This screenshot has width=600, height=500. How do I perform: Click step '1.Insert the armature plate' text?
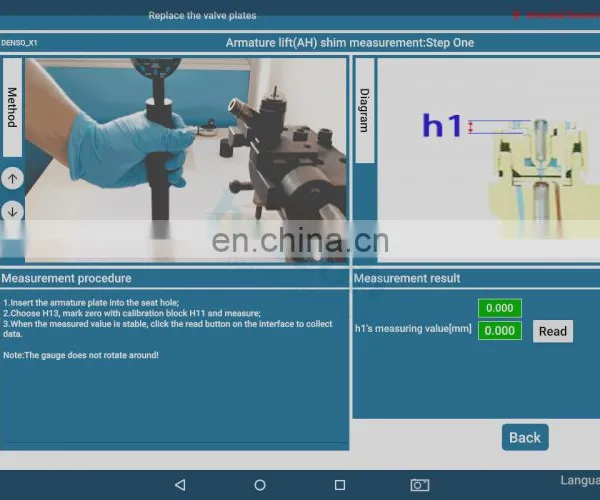pos(91,303)
